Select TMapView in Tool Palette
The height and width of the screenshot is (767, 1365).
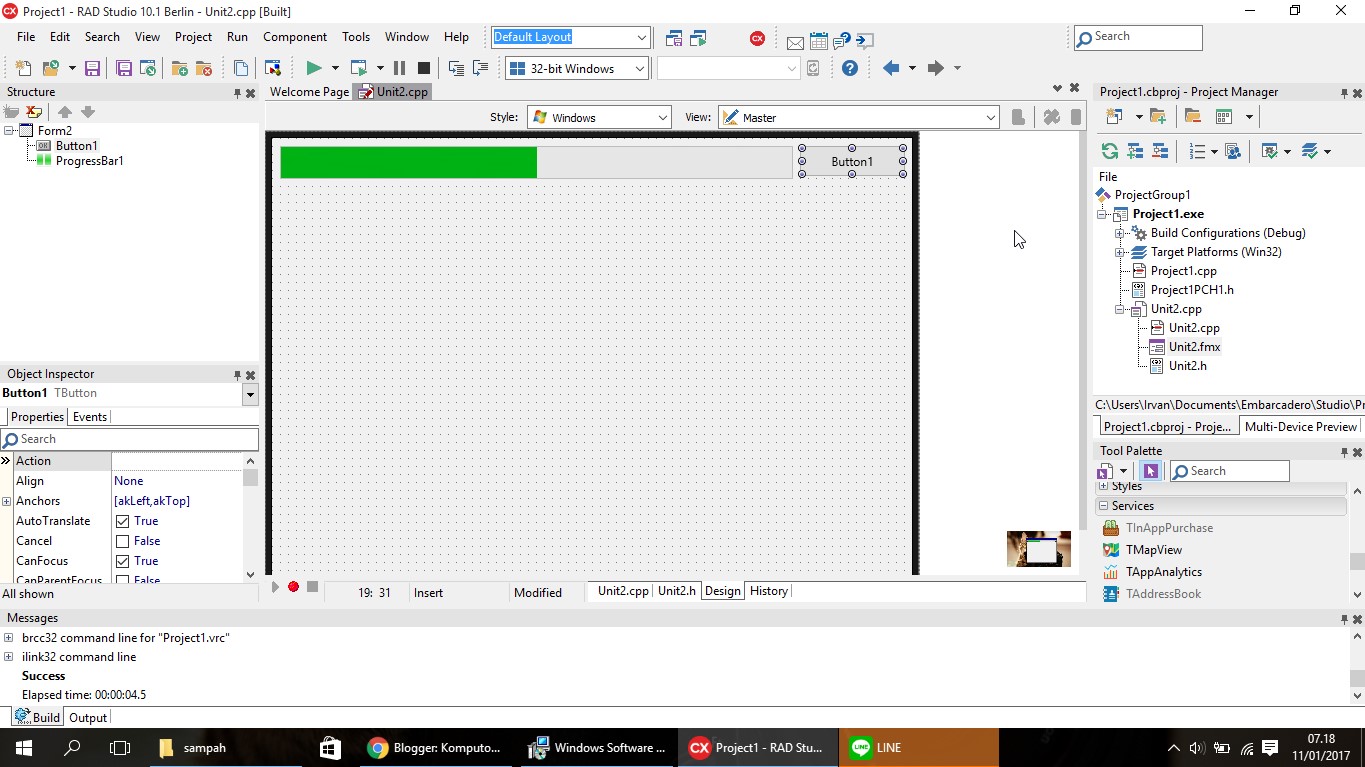coord(1154,550)
